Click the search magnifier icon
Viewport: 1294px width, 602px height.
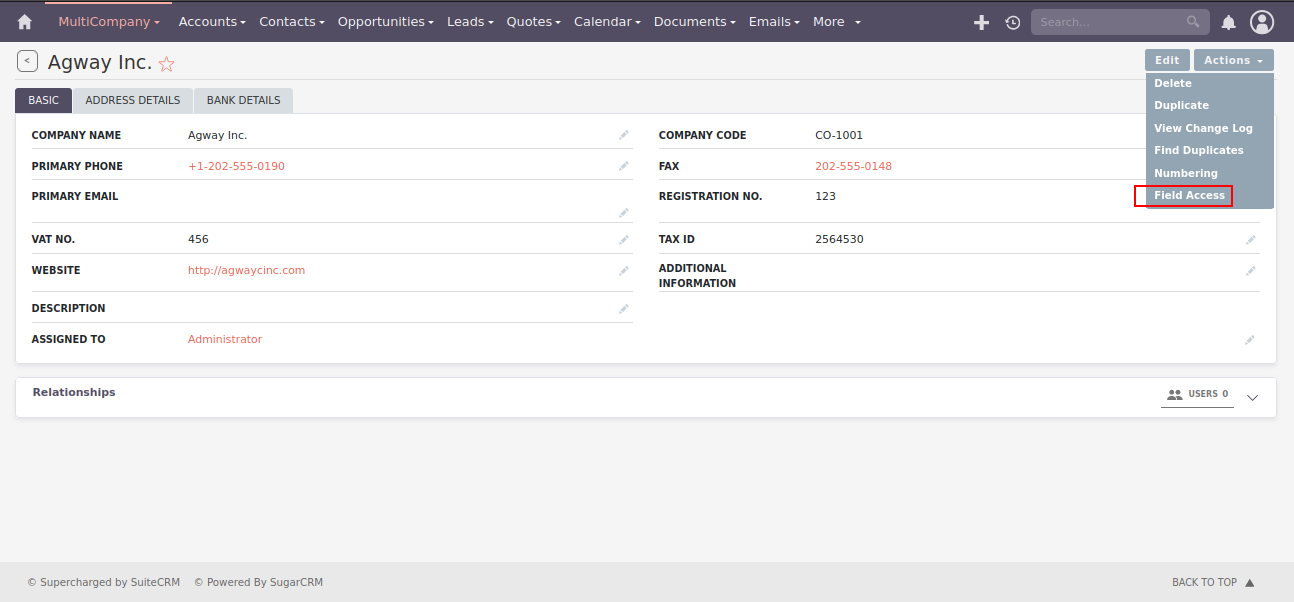(x=1193, y=21)
